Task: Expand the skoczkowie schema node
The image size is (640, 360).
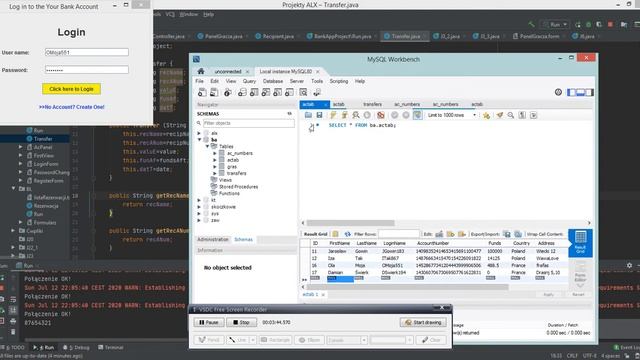Action: (199, 207)
